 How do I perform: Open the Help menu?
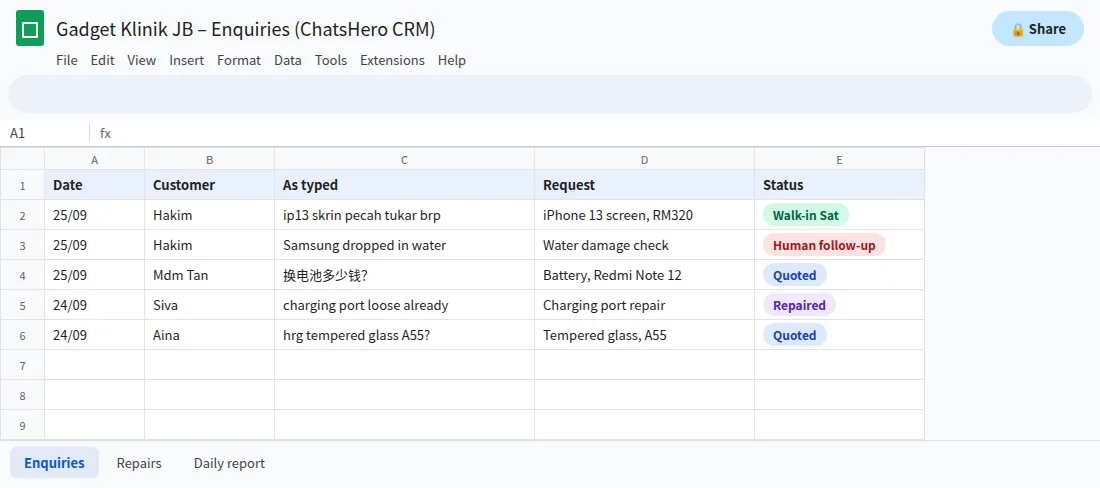452,60
